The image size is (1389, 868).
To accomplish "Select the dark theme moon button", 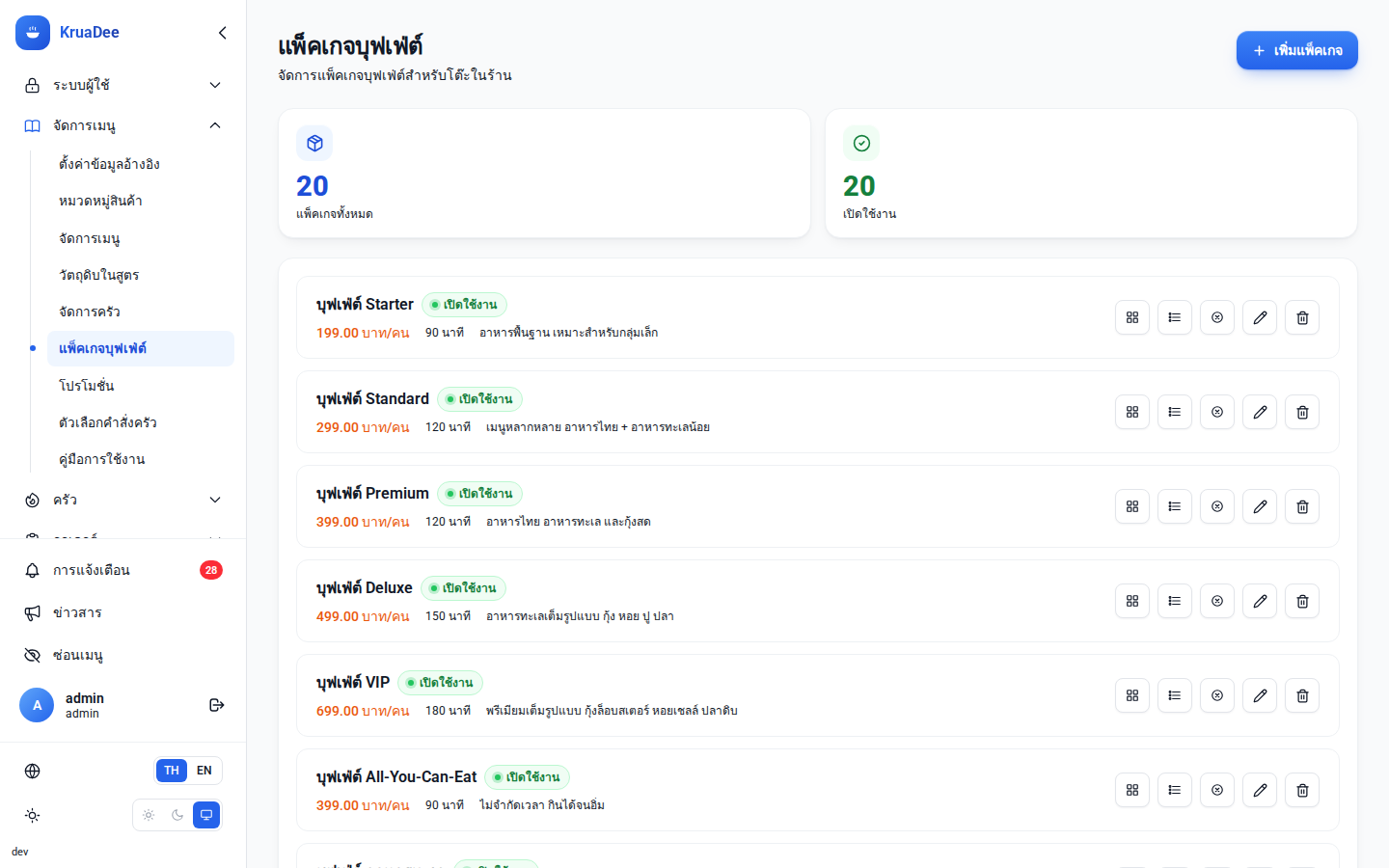I will pos(177,815).
